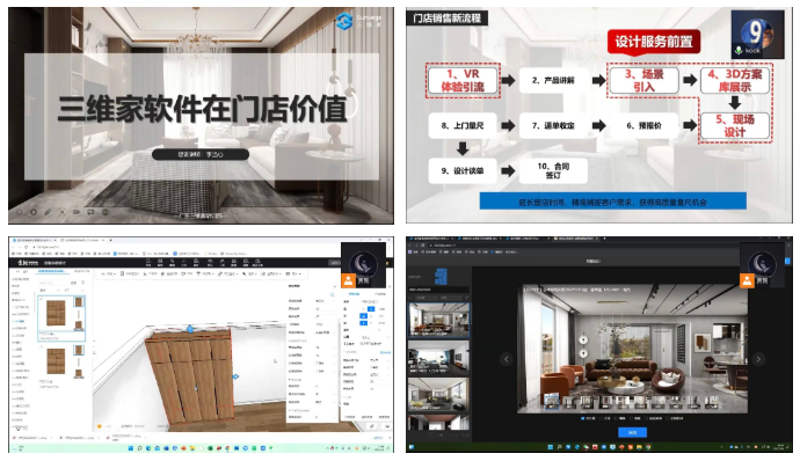The image size is (800, 461).
Task: Click the '3、场景引入' flow box
Action: 644,80
